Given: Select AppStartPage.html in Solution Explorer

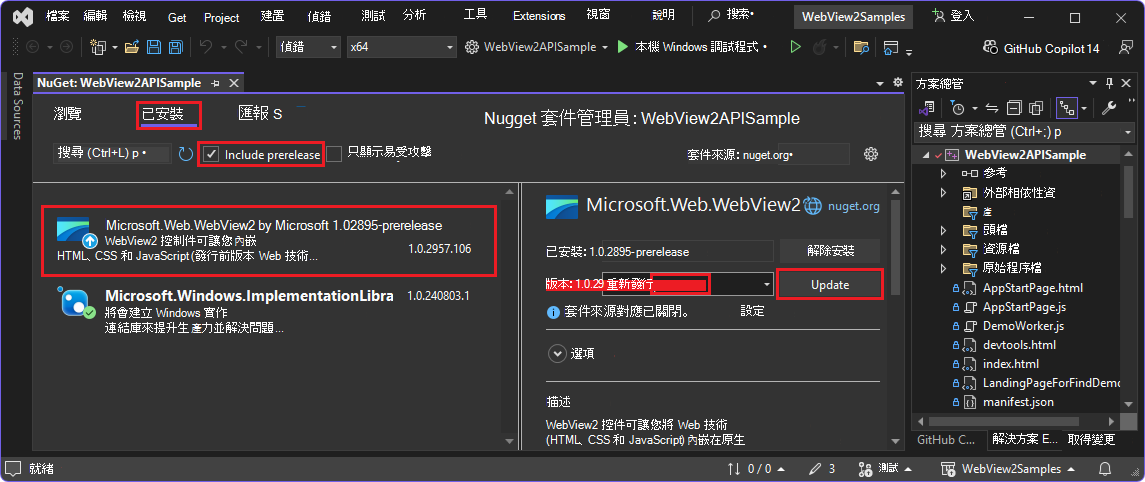Looking at the screenshot, I should [x=1033, y=288].
